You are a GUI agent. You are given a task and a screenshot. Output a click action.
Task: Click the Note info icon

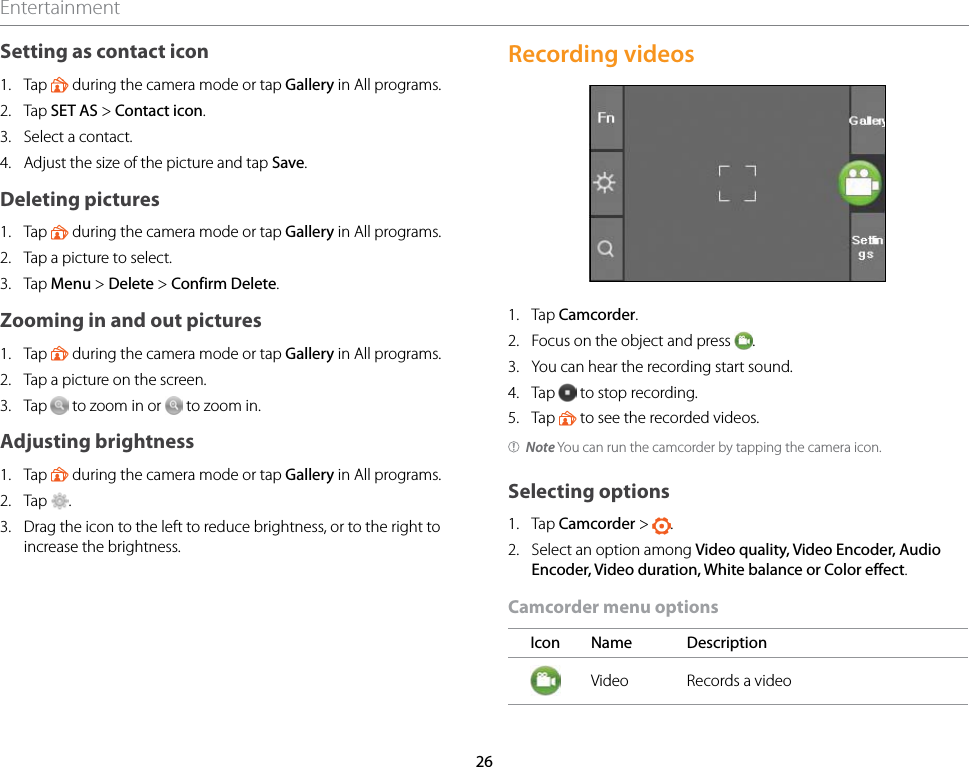513,447
